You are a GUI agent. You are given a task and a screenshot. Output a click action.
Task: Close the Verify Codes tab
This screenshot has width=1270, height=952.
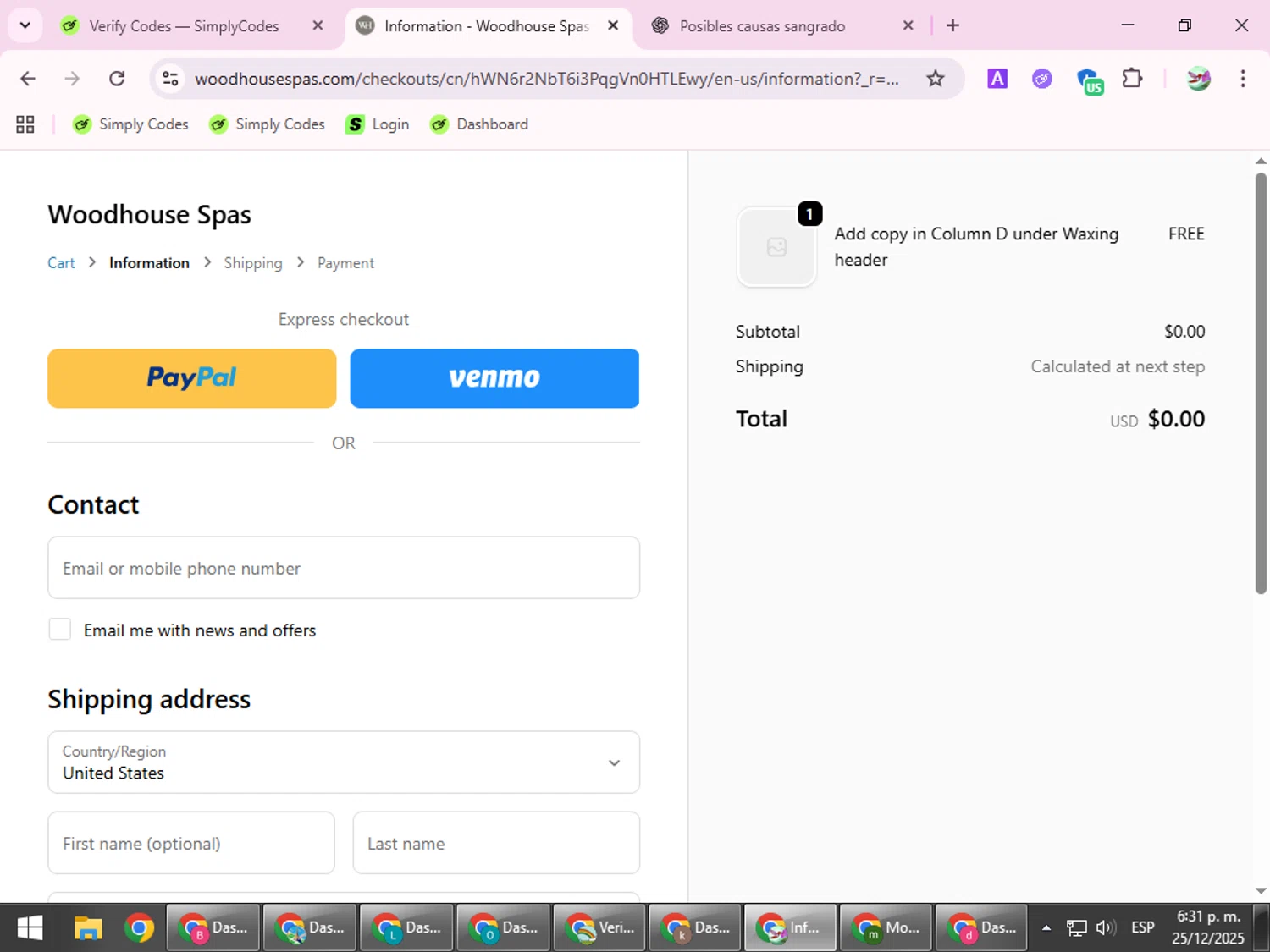(317, 25)
